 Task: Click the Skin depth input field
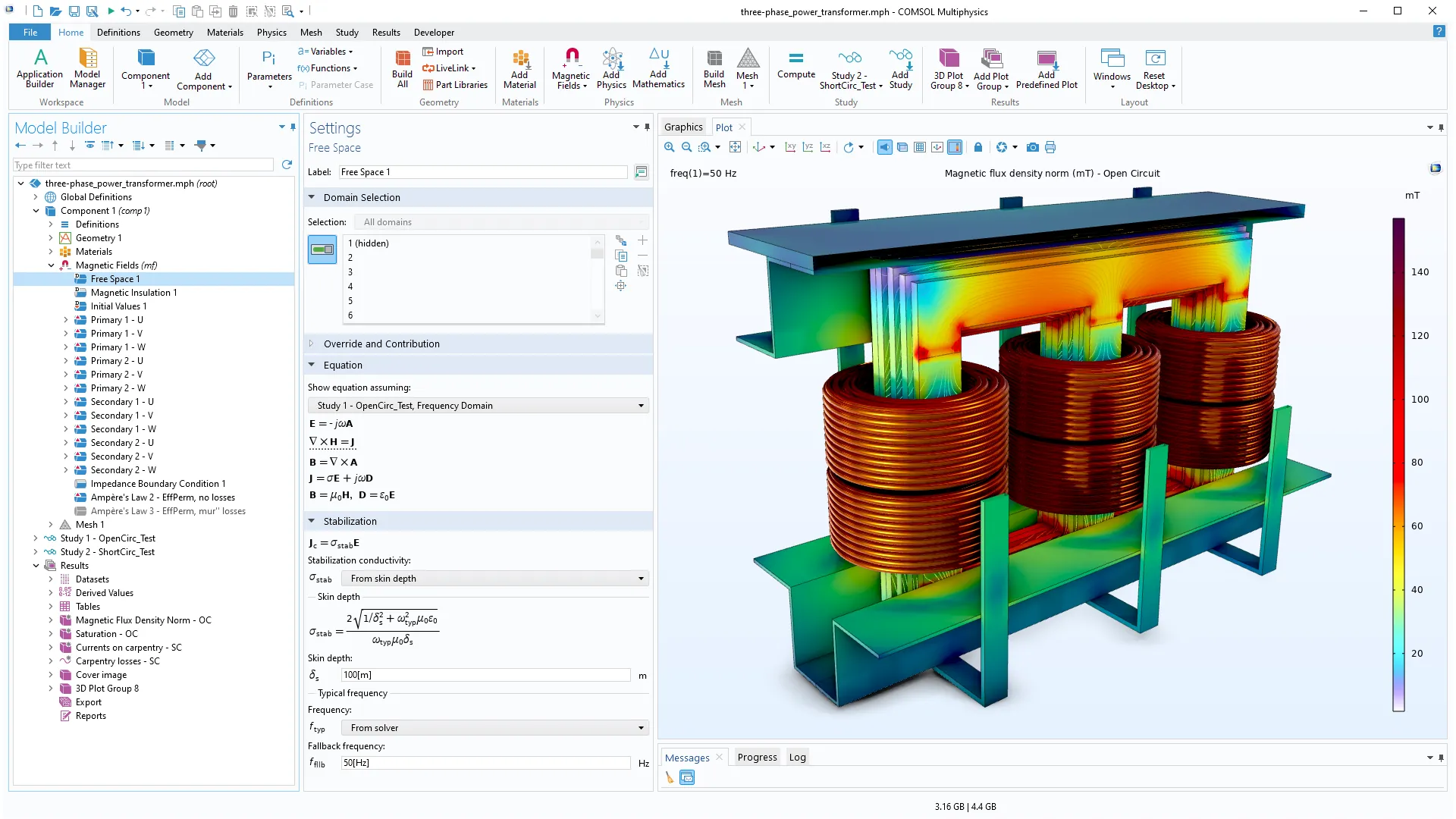click(x=485, y=675)
